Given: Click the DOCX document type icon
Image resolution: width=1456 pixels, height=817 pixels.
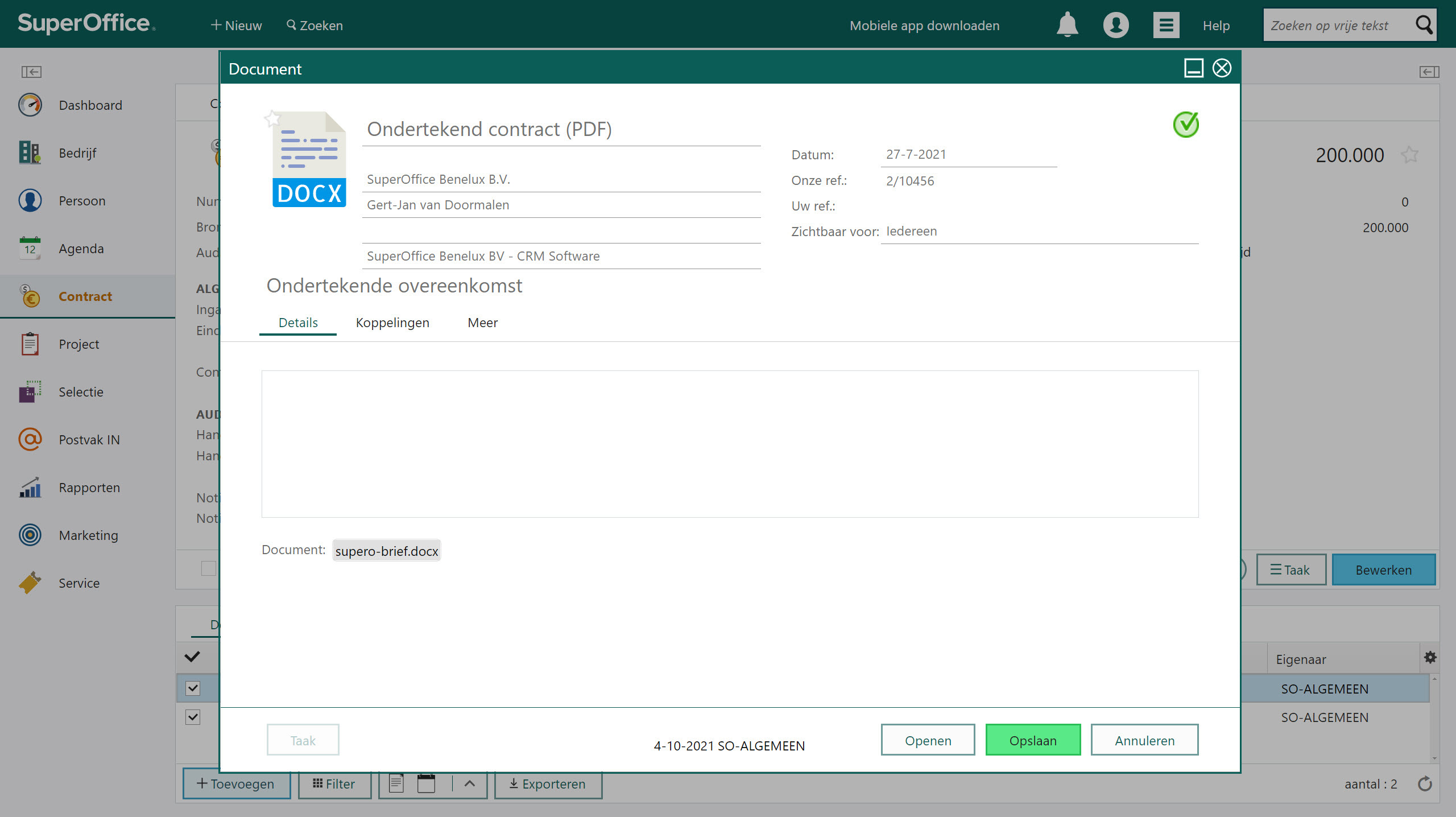Looking at the screenshot, I should point(309,160).
